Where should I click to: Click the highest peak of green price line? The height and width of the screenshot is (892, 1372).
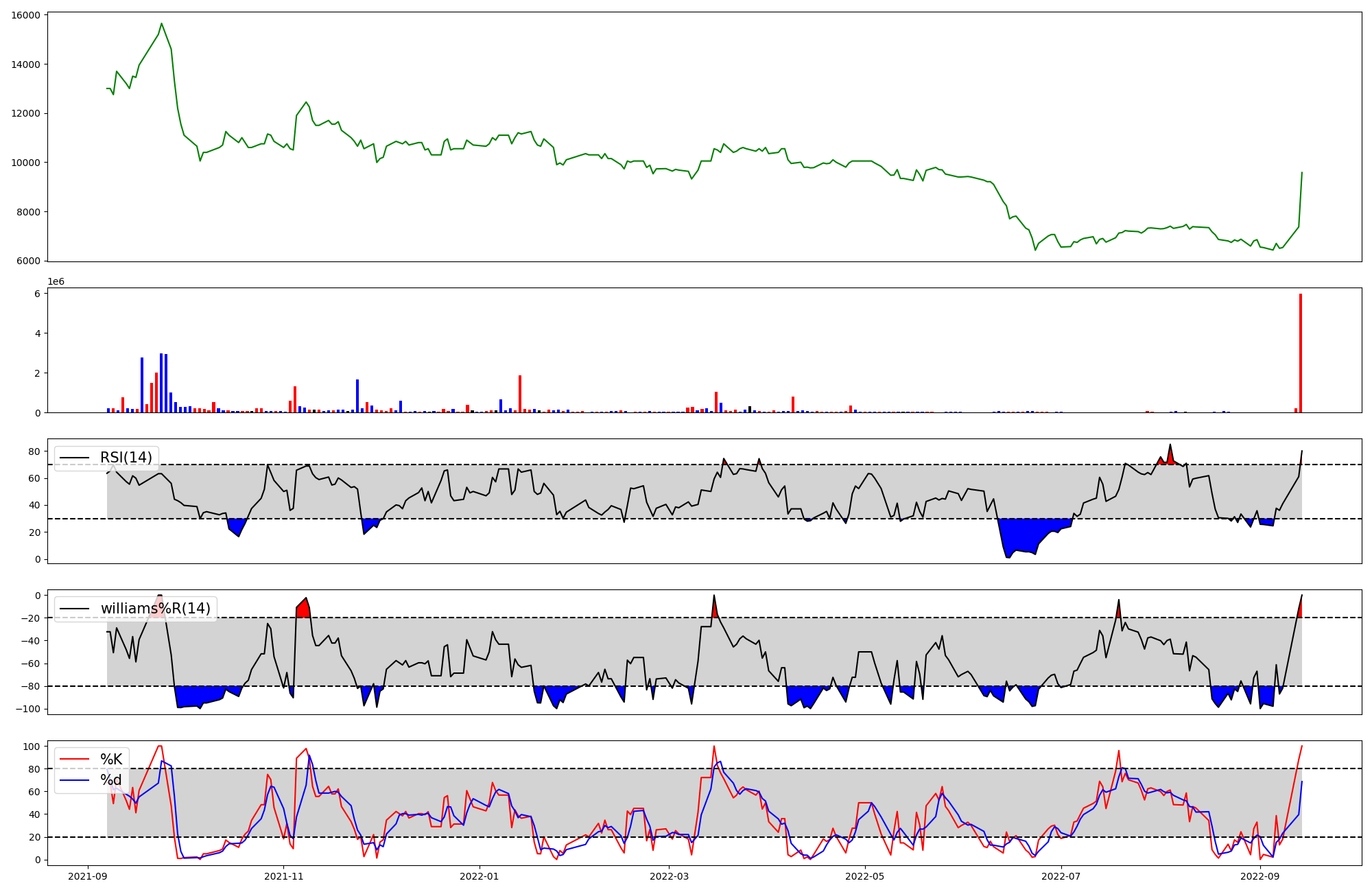(161, 24)
